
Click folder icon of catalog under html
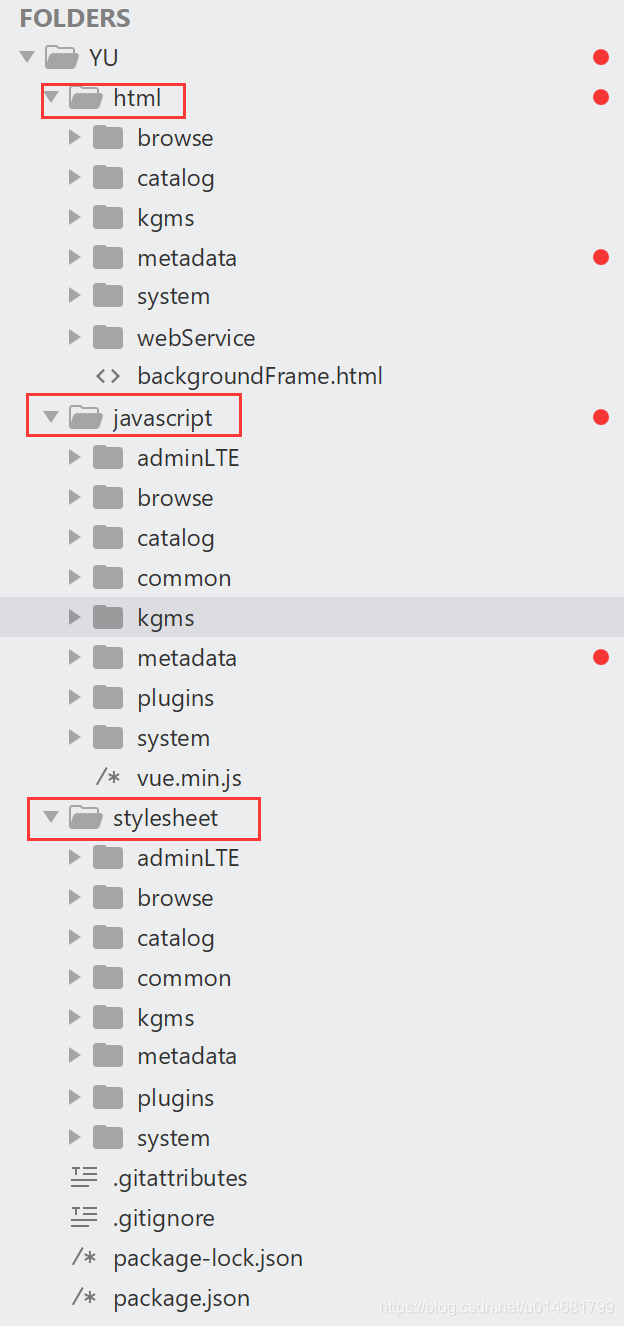[x=108, y=177]
